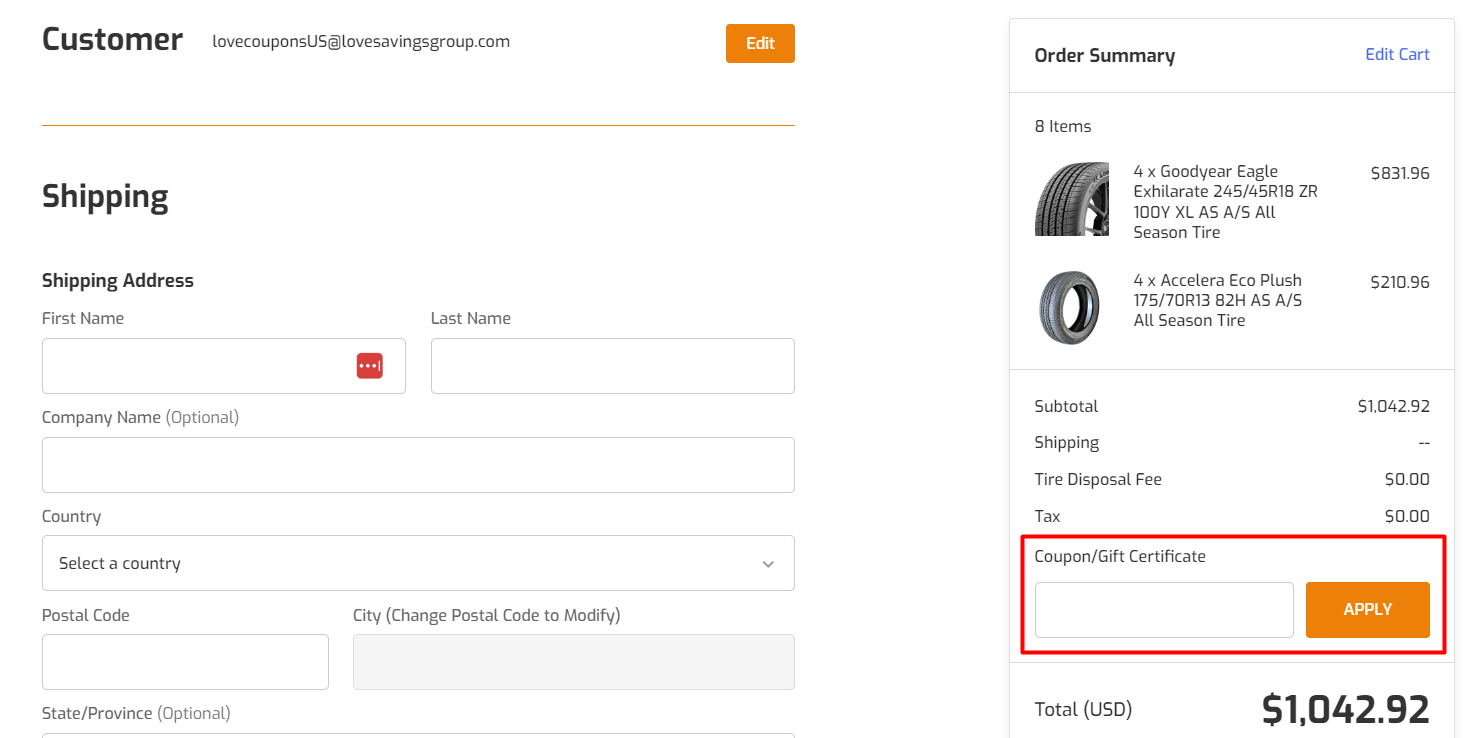Click the Subtotal $1,042.92 value
Screen dimensions: 1467x738
[x=1393, y=406]
